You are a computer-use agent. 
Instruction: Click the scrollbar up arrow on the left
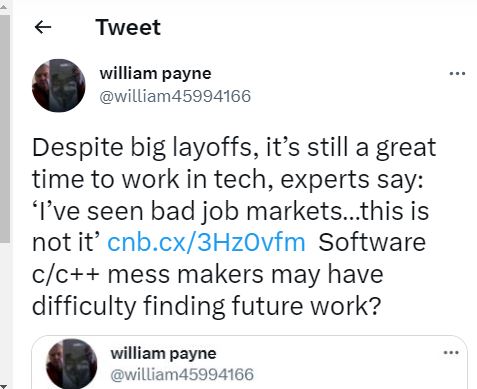point(4,3)
